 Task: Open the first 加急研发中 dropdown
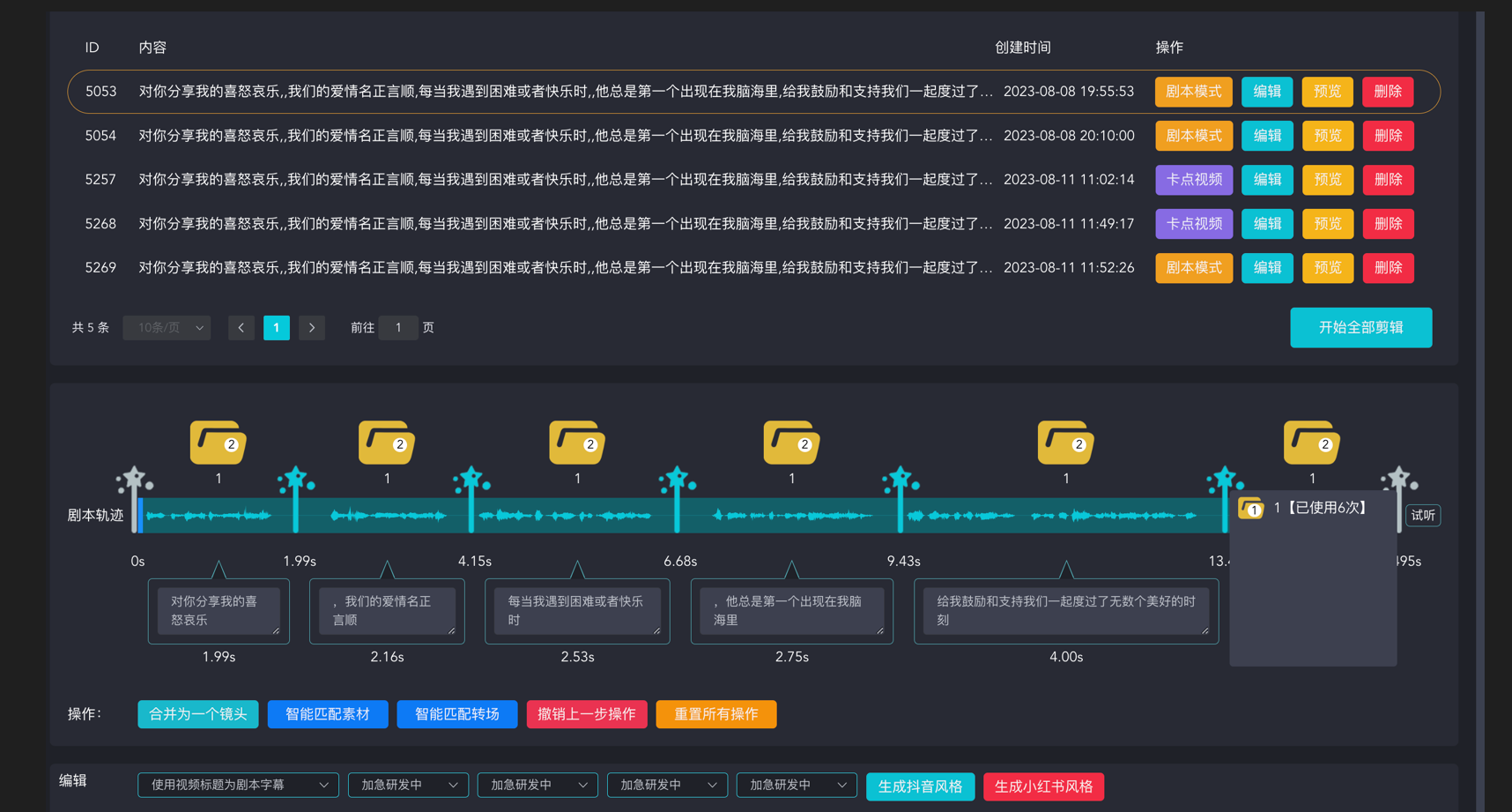coord(408,785)
